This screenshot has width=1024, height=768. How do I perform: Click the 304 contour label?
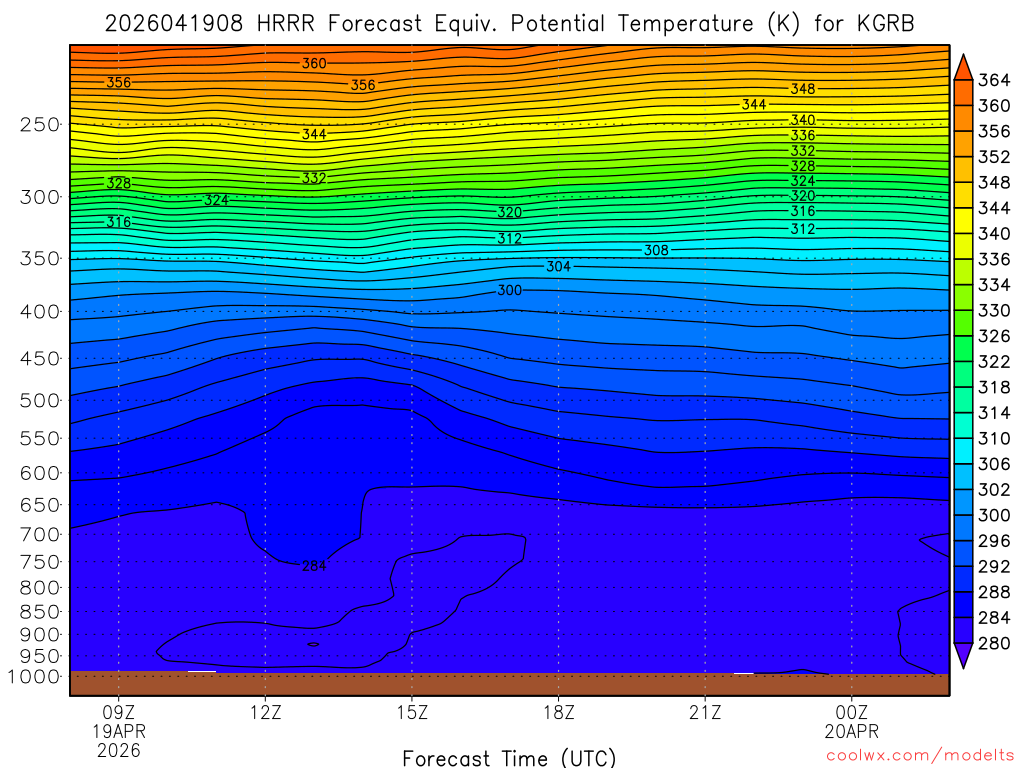coord(558,266)
